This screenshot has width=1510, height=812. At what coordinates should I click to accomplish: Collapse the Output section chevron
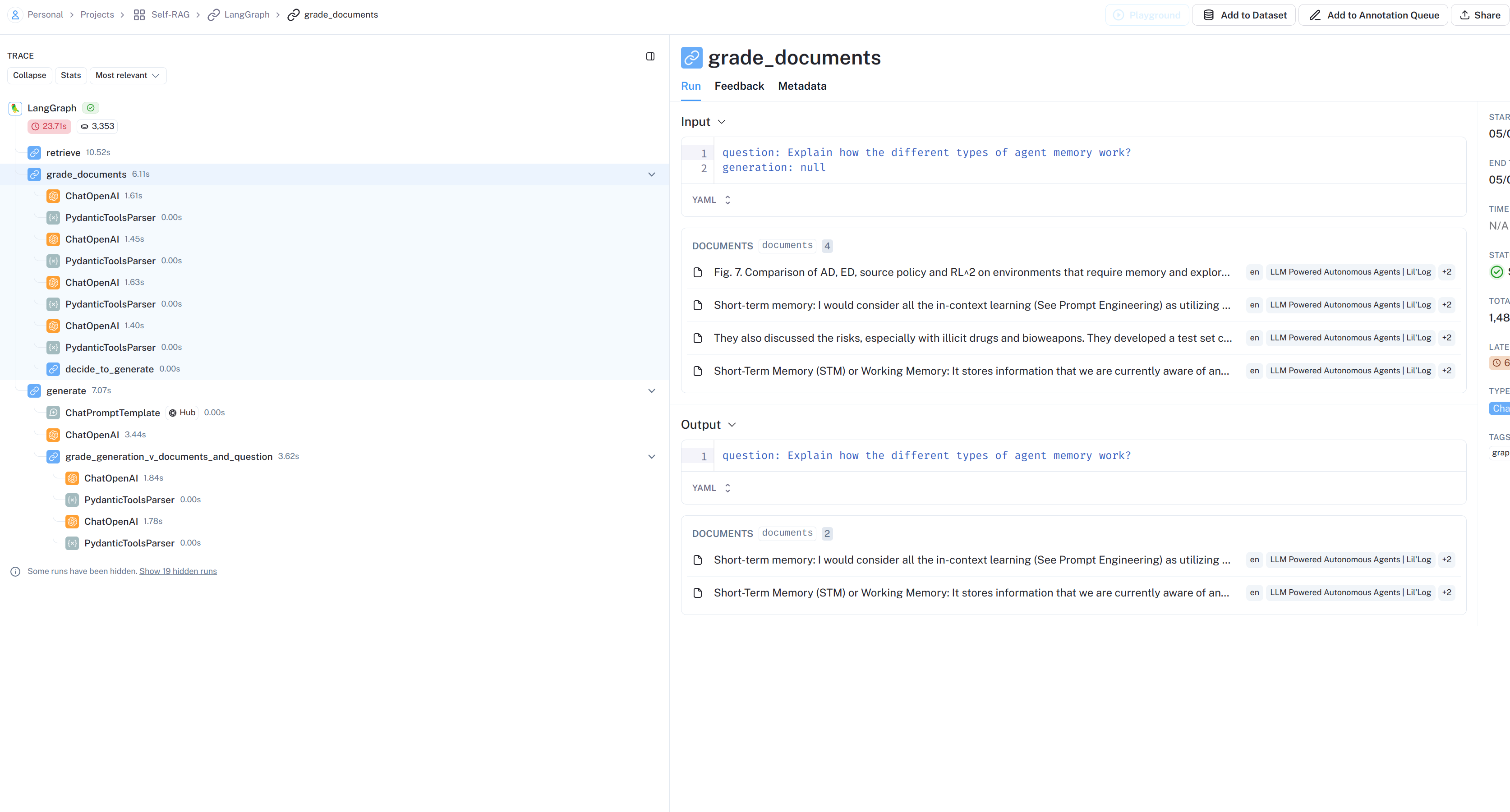(x=732, y=425)
